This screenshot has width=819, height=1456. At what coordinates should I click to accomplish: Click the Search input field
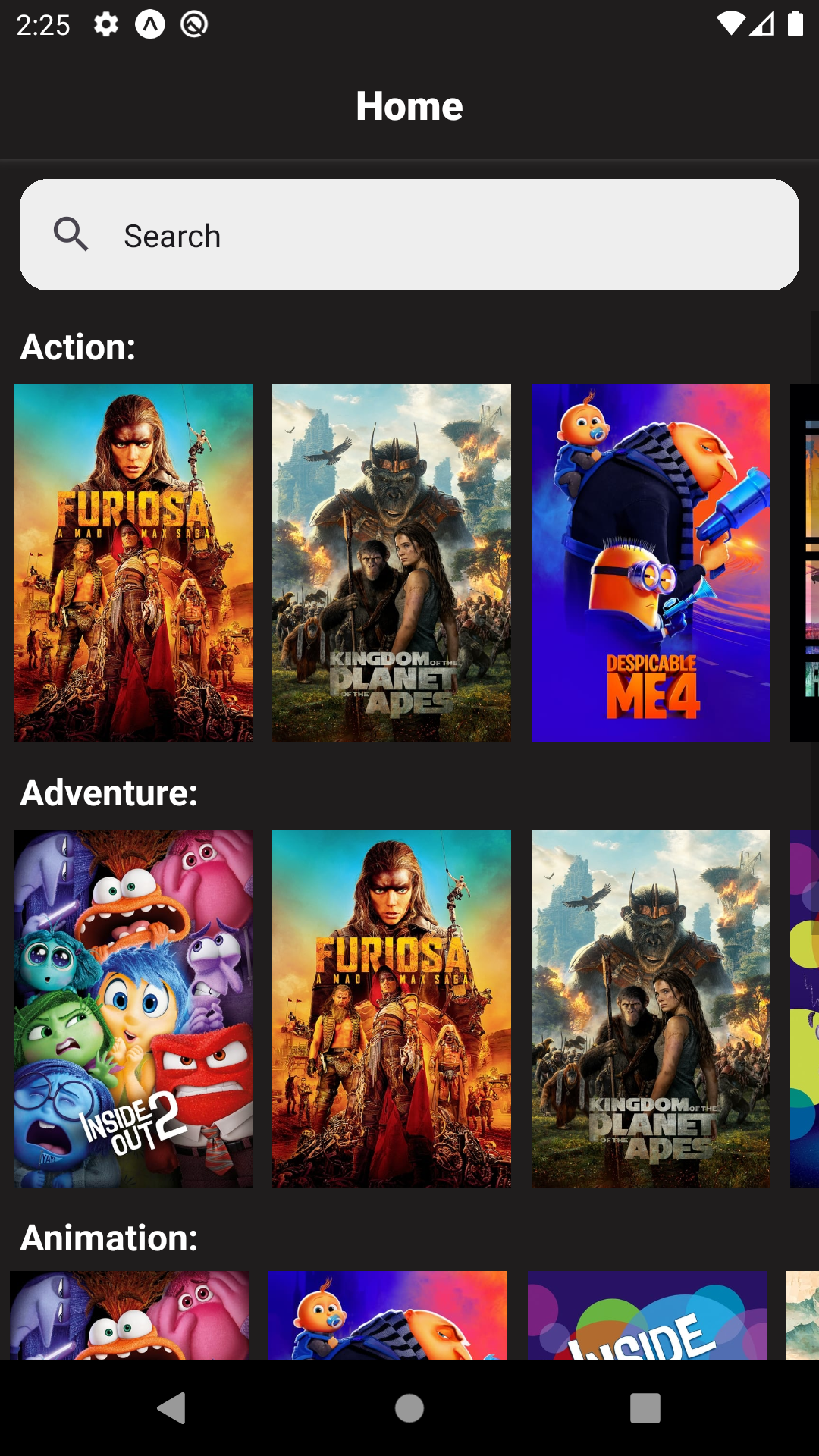point(409,234)
